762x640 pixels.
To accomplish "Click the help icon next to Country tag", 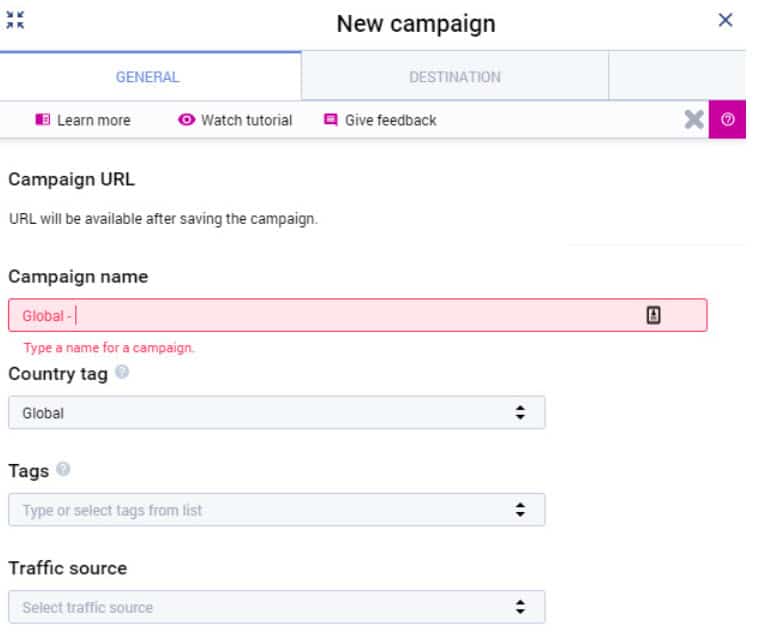I will pos(122,373).
